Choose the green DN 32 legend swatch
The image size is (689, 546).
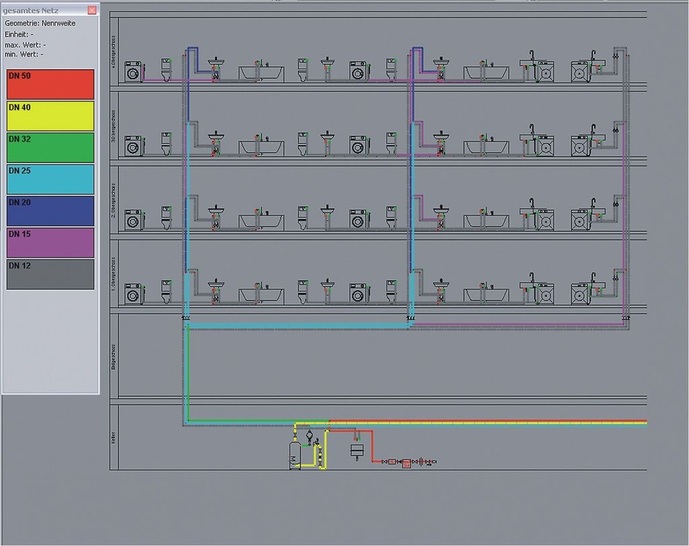point(50,147)
